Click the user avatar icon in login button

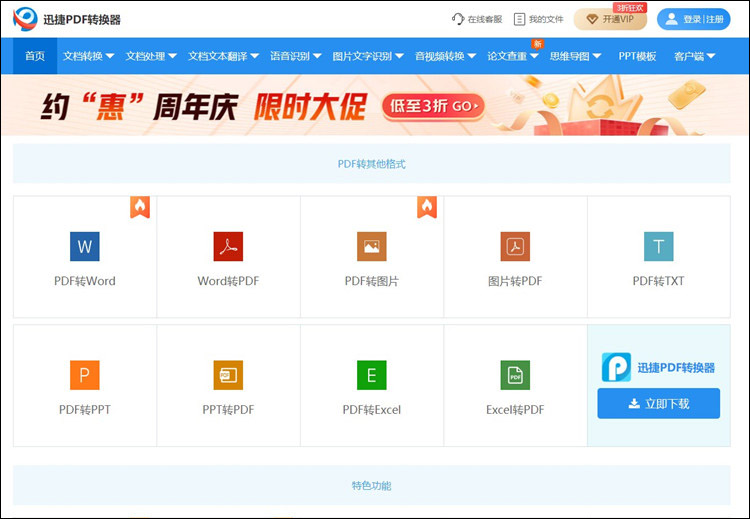672,19
